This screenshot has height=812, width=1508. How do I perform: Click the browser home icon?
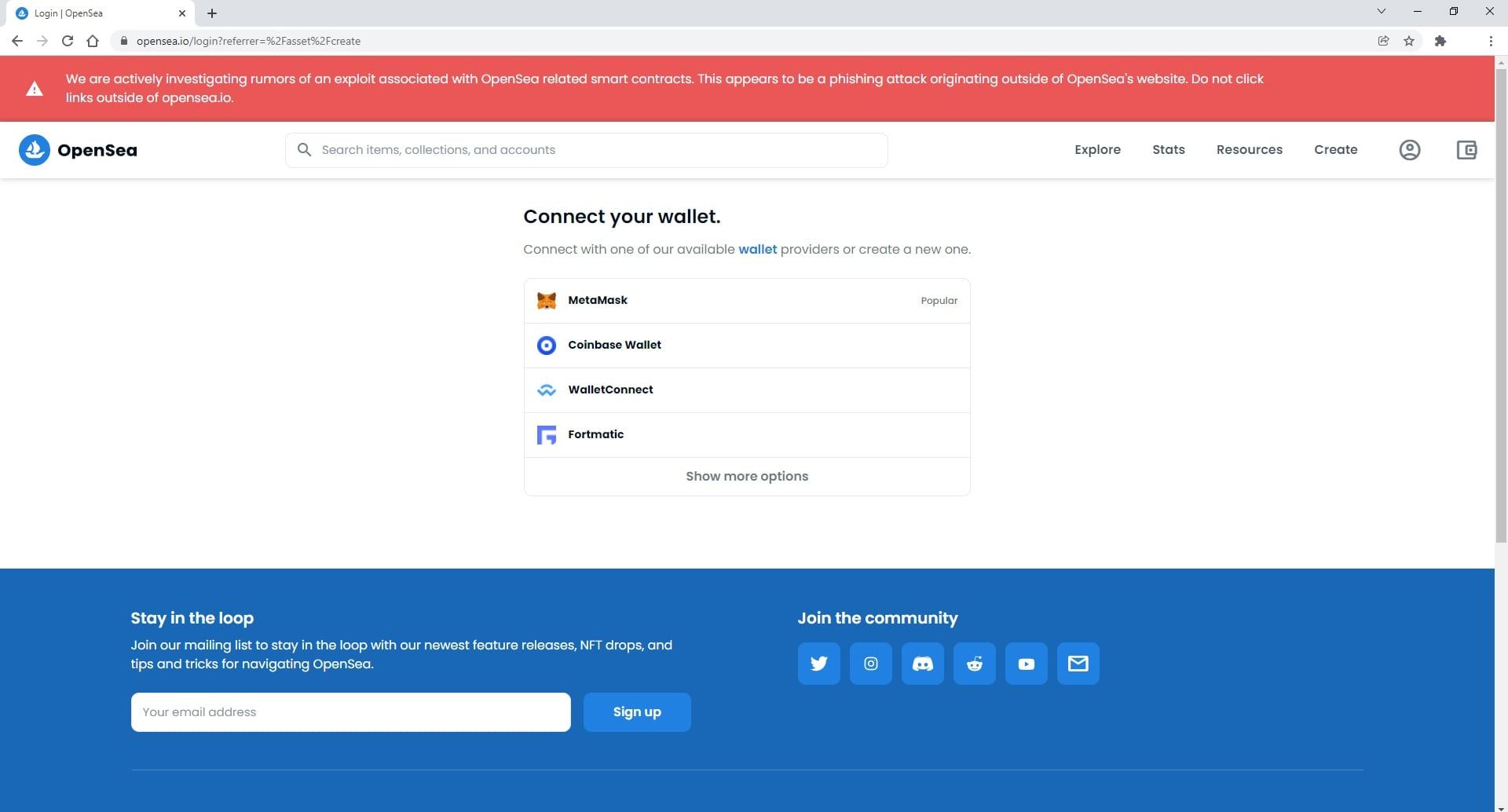(x=93, y=41)
